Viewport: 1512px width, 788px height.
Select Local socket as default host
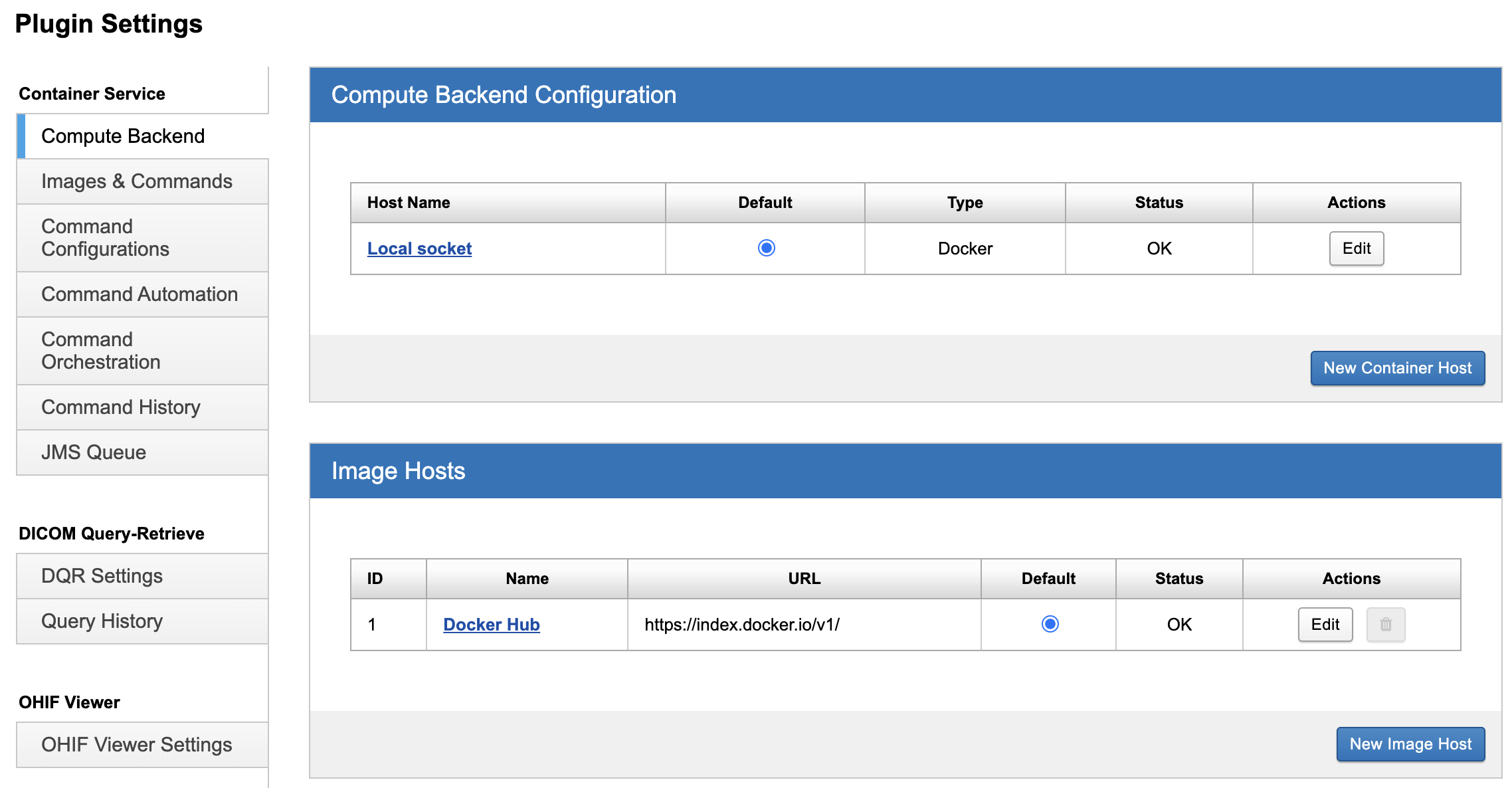point(766,248)
